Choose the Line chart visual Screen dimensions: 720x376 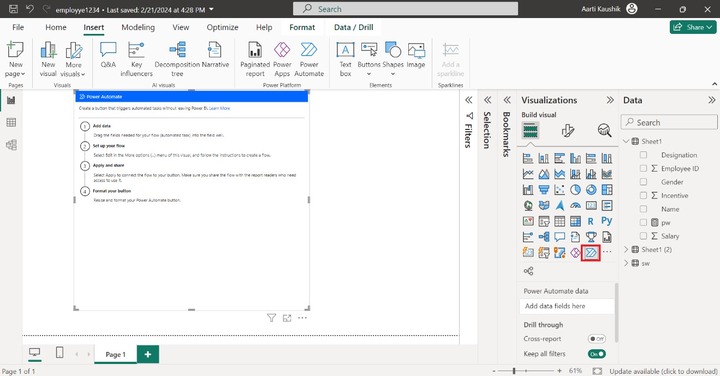pyautogui.click(x=528, y=174)
